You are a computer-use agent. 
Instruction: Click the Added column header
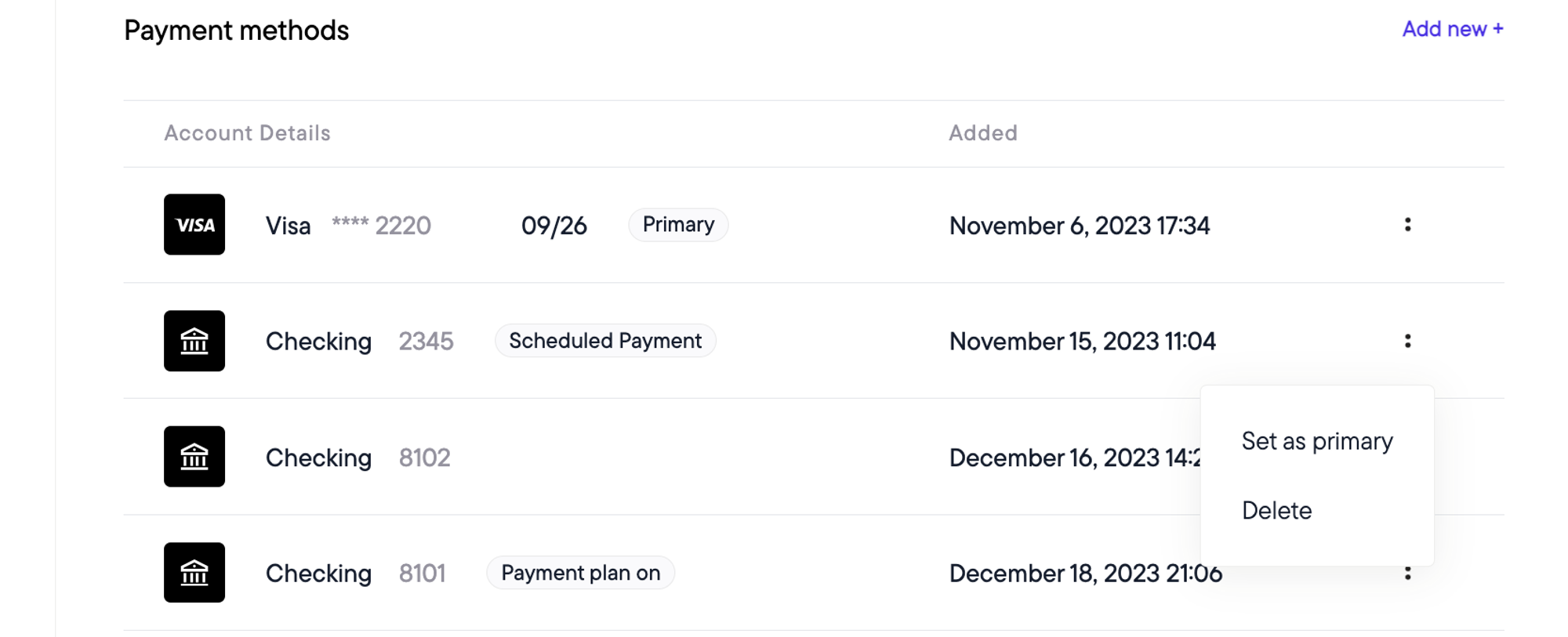(983, 133)
